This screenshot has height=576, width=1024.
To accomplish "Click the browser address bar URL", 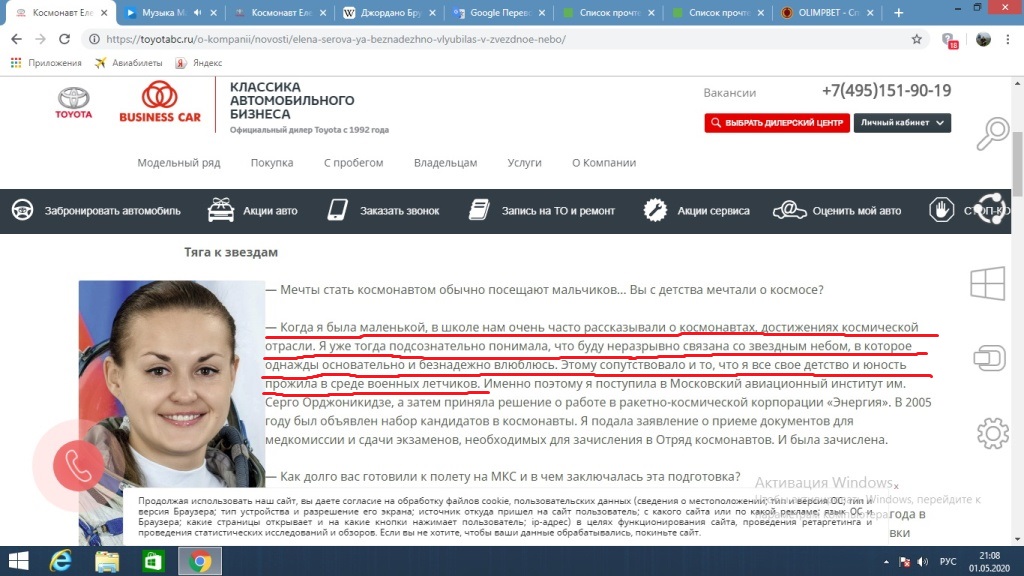I will 336,39.
